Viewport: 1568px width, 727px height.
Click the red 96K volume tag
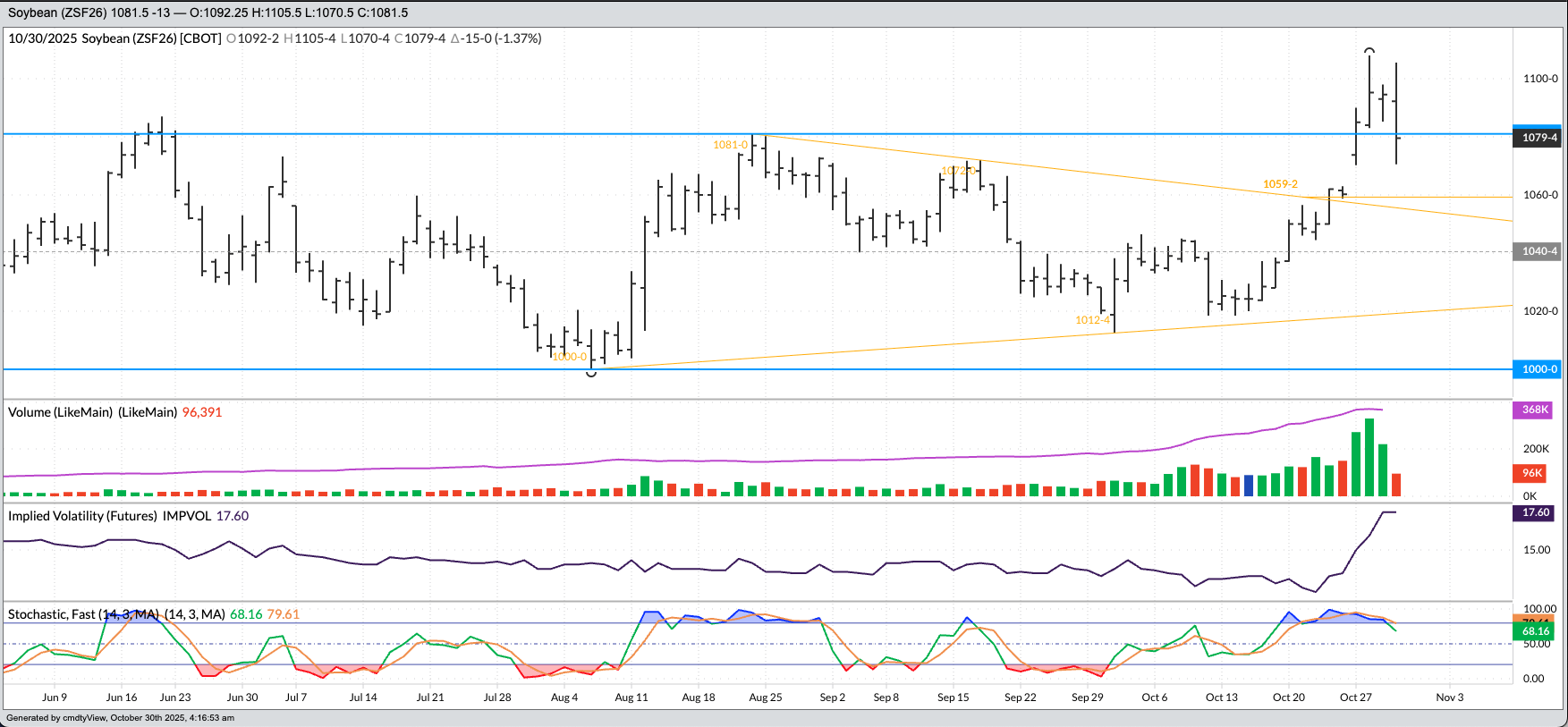click(x=1532, y=473)
